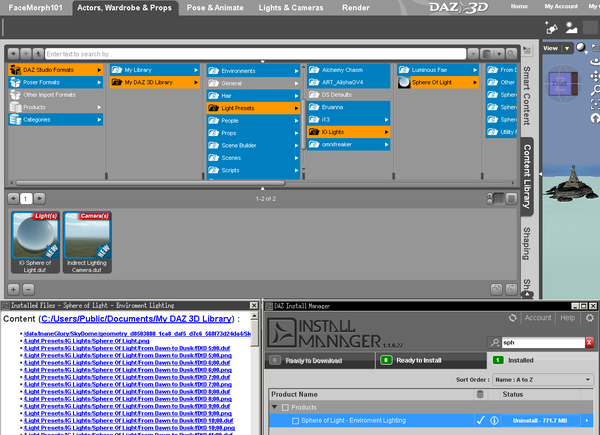This screenshot has width=600, height=435.
Task: Click the forward arrow in Content Library toolbar
Action: point(26,54)
